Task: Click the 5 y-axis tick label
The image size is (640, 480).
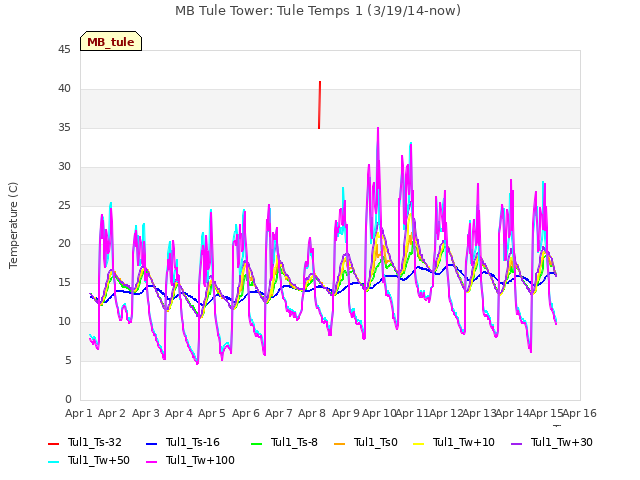Action: coord(68,361)
